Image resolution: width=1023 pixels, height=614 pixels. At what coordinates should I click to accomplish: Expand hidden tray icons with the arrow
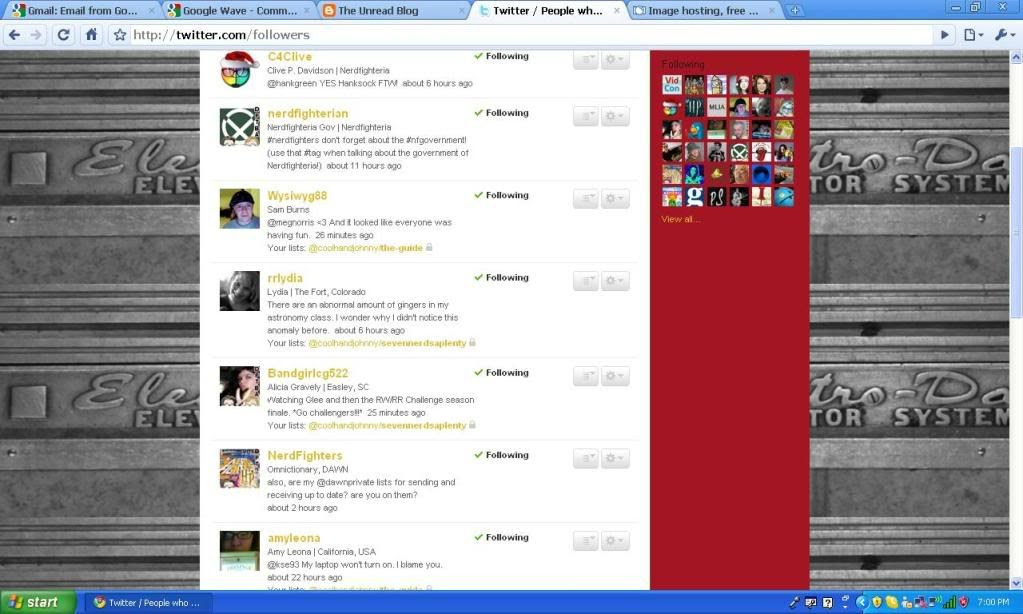(861, 602)
